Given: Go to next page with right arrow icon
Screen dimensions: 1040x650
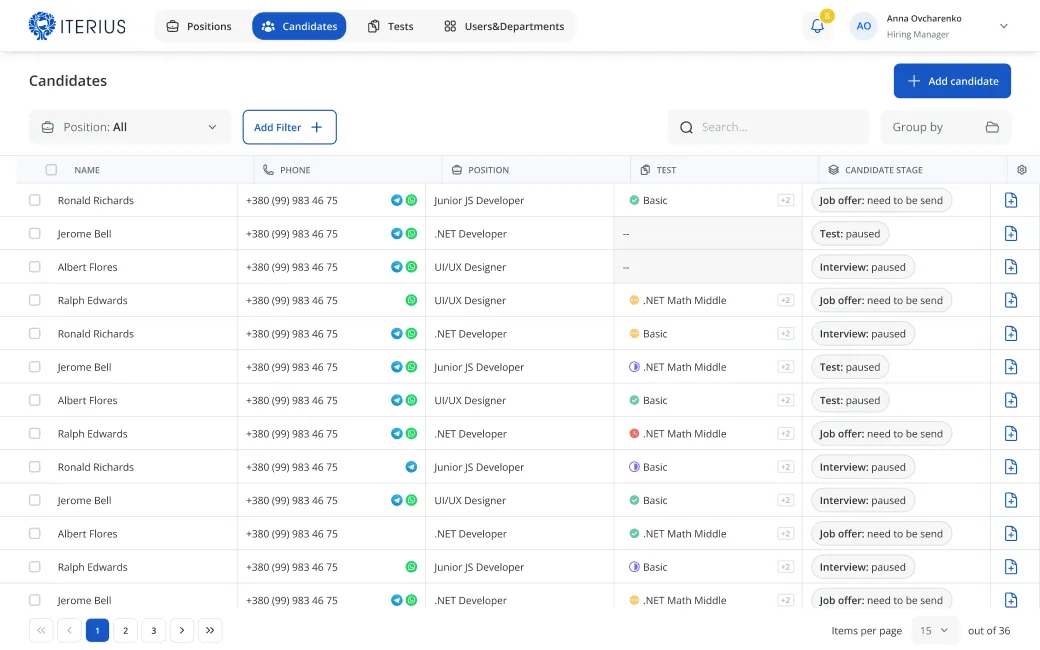Looking at the screenshot, I should coord(181,630).
